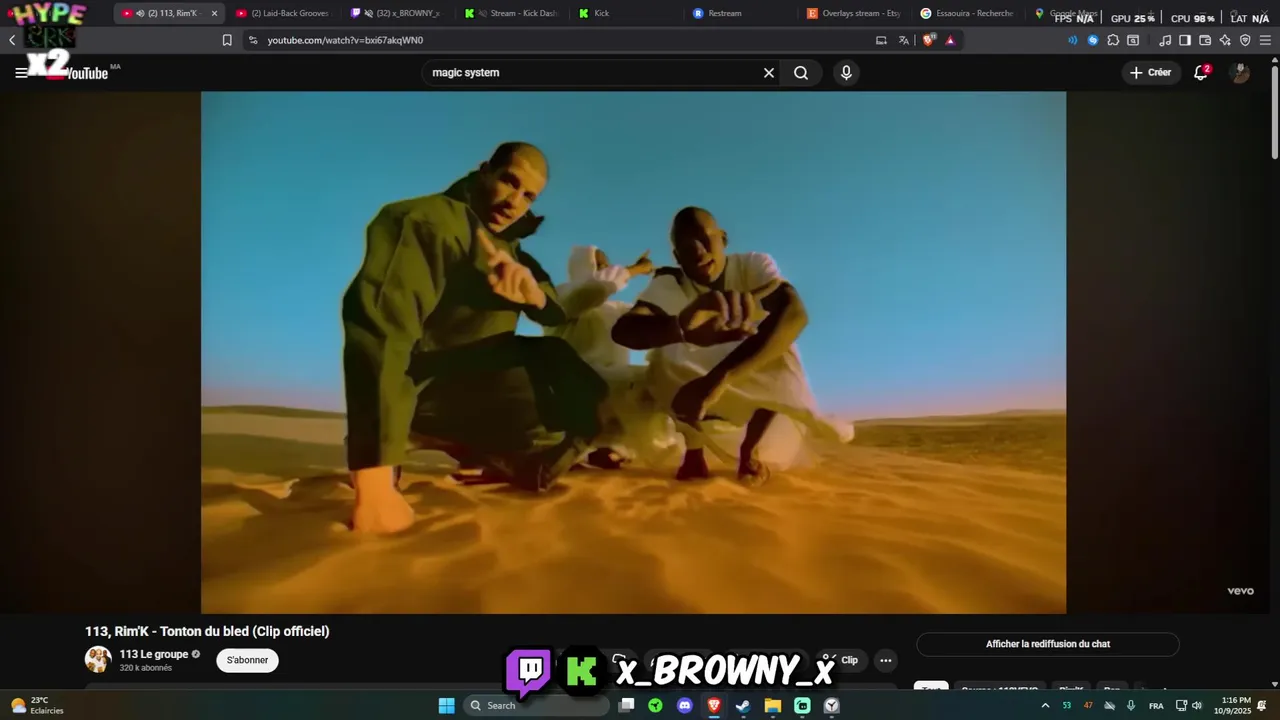Go back with the browser back arrow

[12, 40]
